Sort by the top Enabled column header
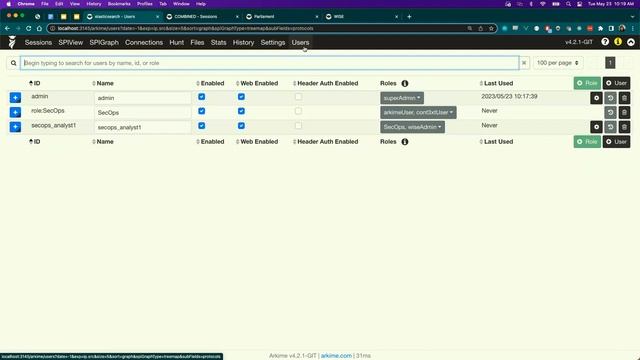 click(210, 83)
